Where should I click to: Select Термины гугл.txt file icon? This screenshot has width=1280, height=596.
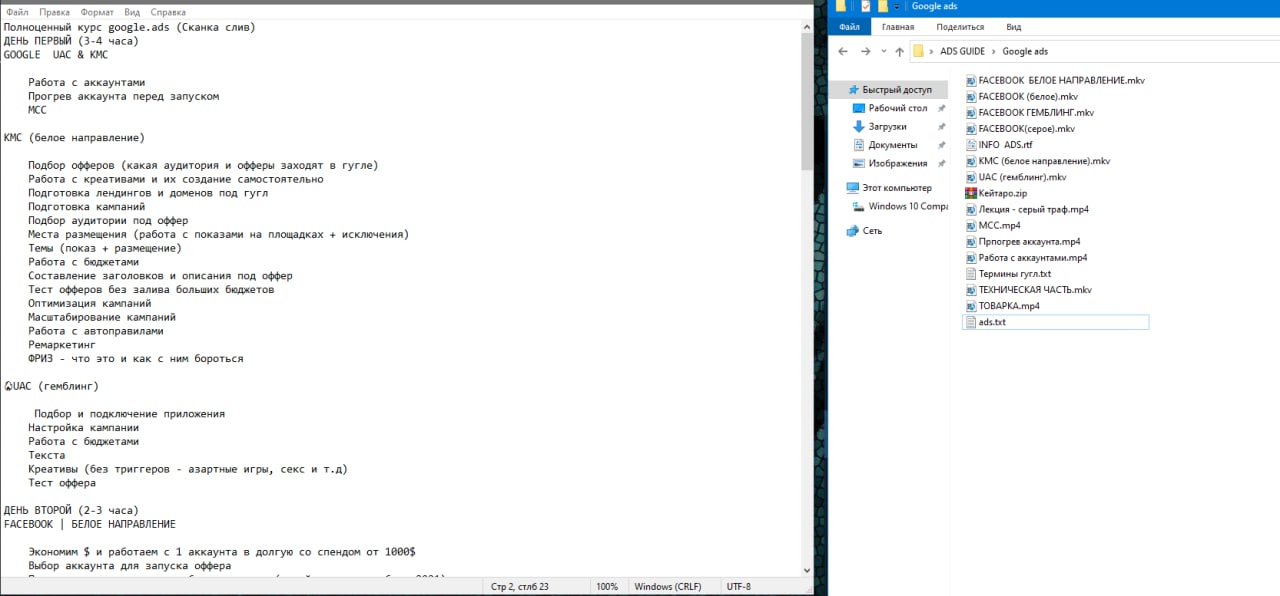[x=970, y=273]
